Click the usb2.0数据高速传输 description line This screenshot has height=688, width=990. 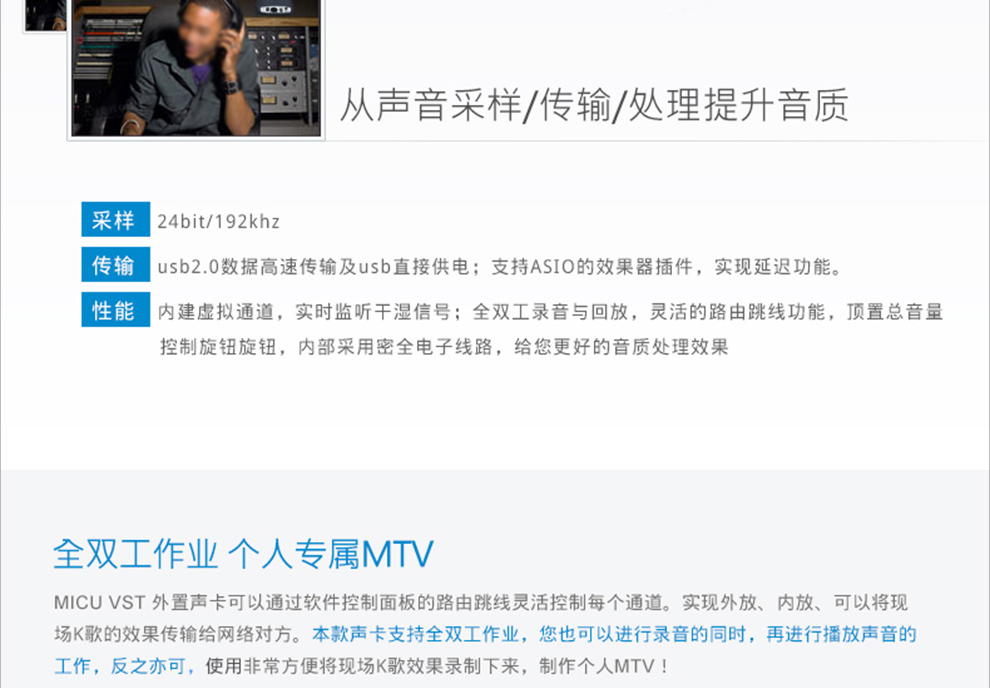(500, 267)
